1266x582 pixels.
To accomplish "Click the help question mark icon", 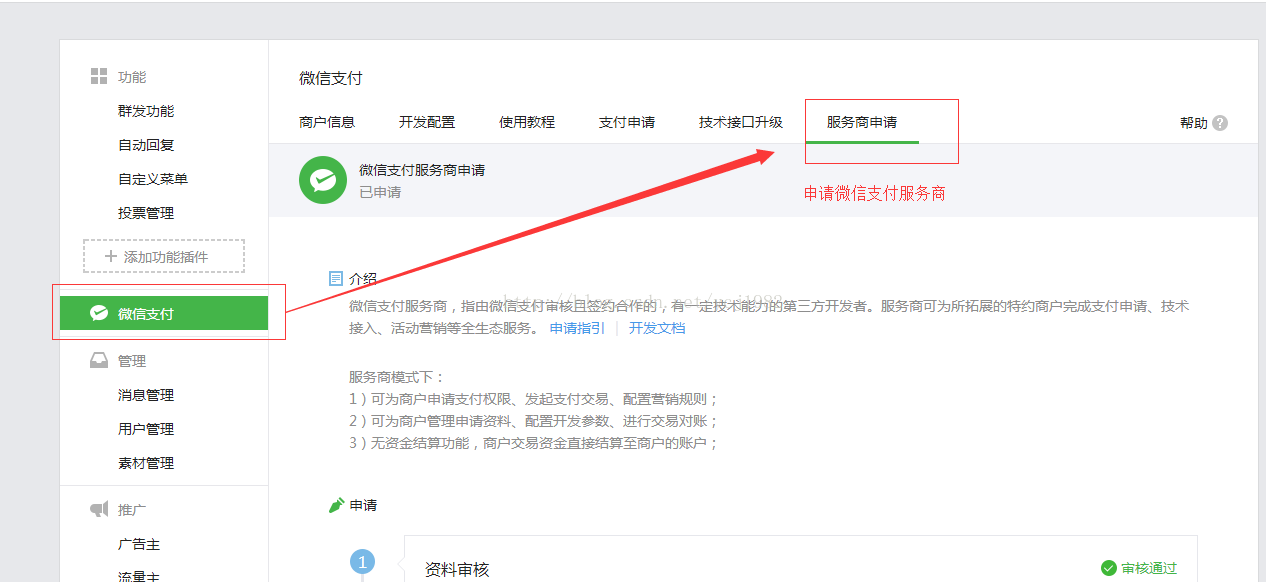I will [x=1219, y=123].
